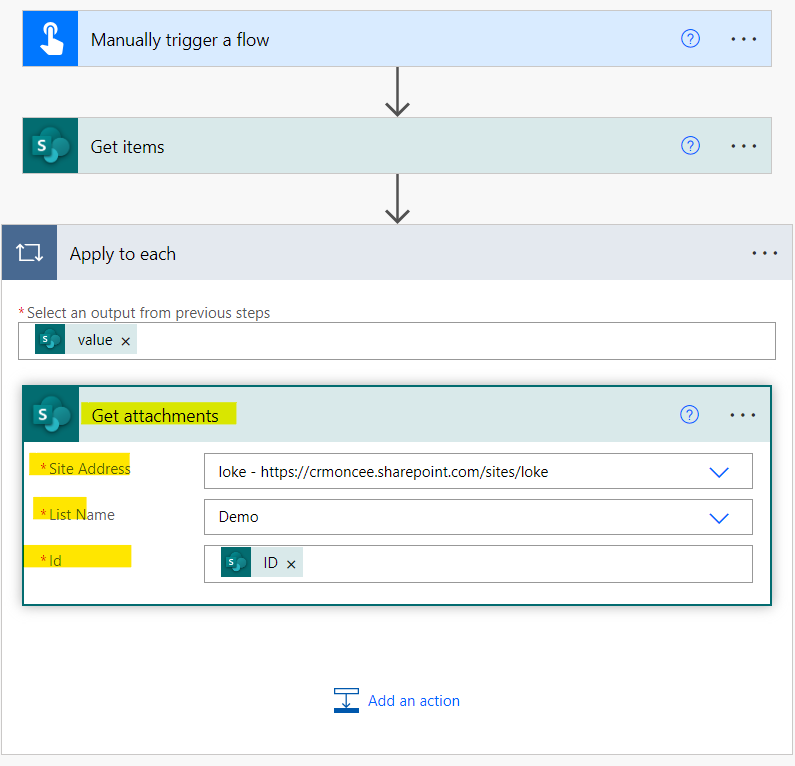
Task: Click the Add an action insert icon
Action: [346, 701]
